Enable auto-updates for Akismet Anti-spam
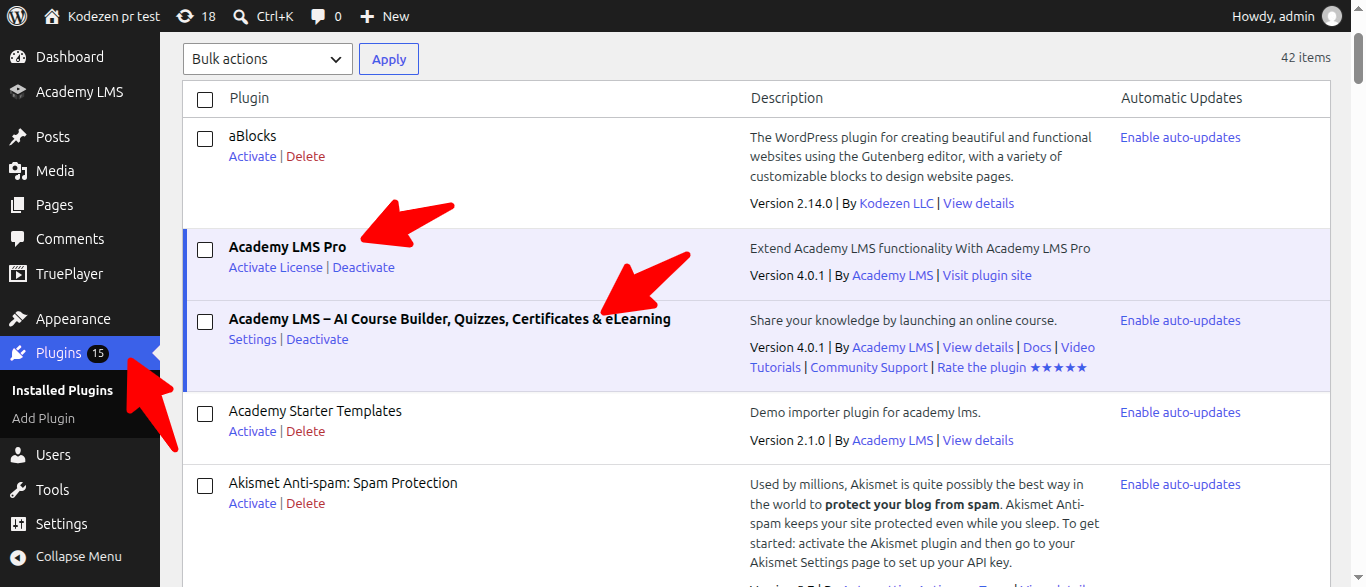The width and height of the screenshot is (1366, 587). [x=1180, y=484]
